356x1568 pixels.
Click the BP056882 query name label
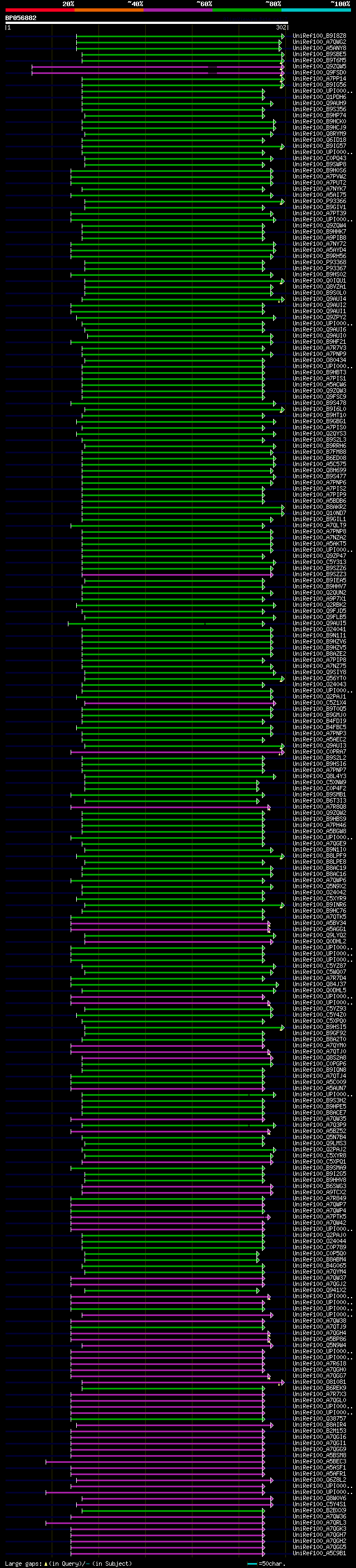pyautogui.click(x=21, y=18)
